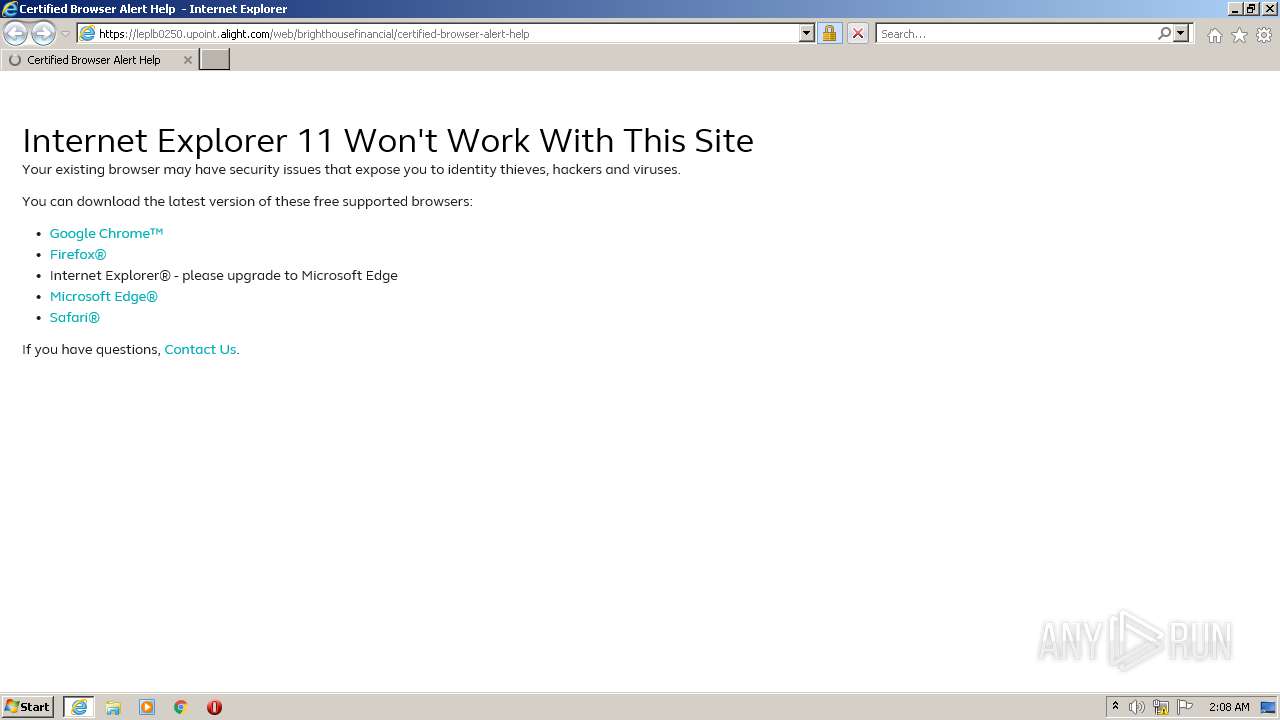Viewport: 1280px width, 720px height.
Task: Click the IE logo in title bar
Action: click(10, 9)
